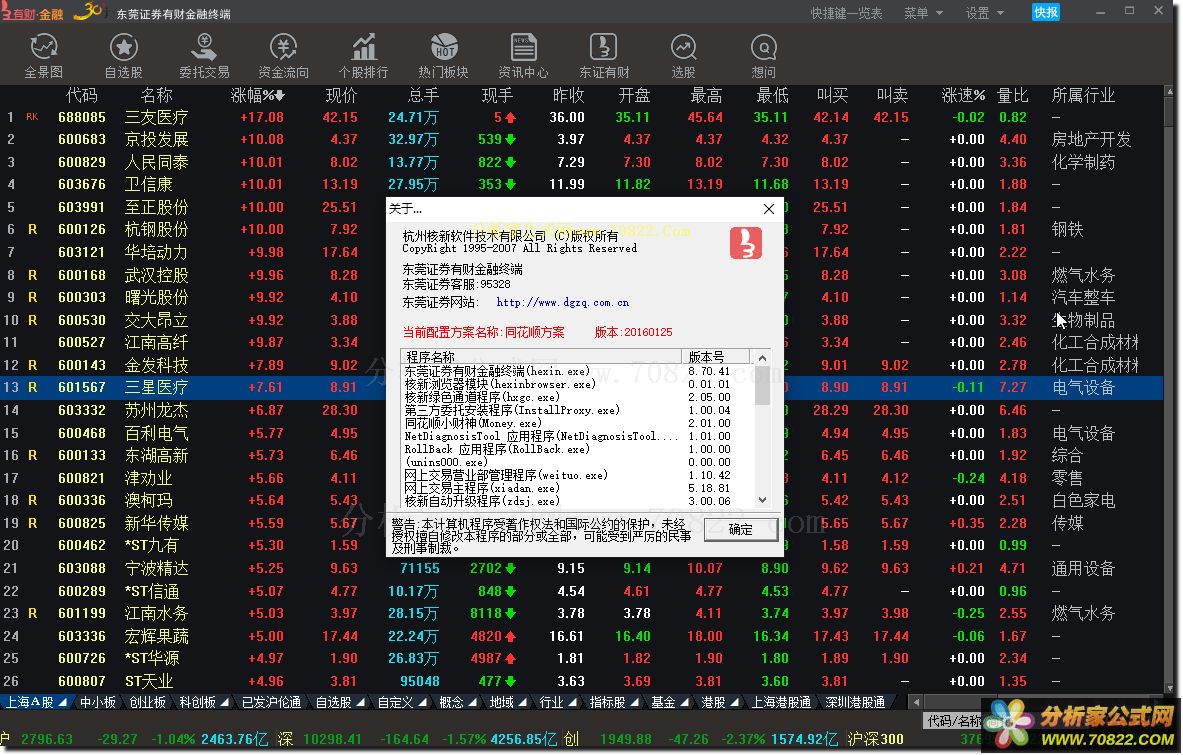Open 热门板块 hot sectors icon
This screenshot has width=1183, height=755.
pos(444,56)
